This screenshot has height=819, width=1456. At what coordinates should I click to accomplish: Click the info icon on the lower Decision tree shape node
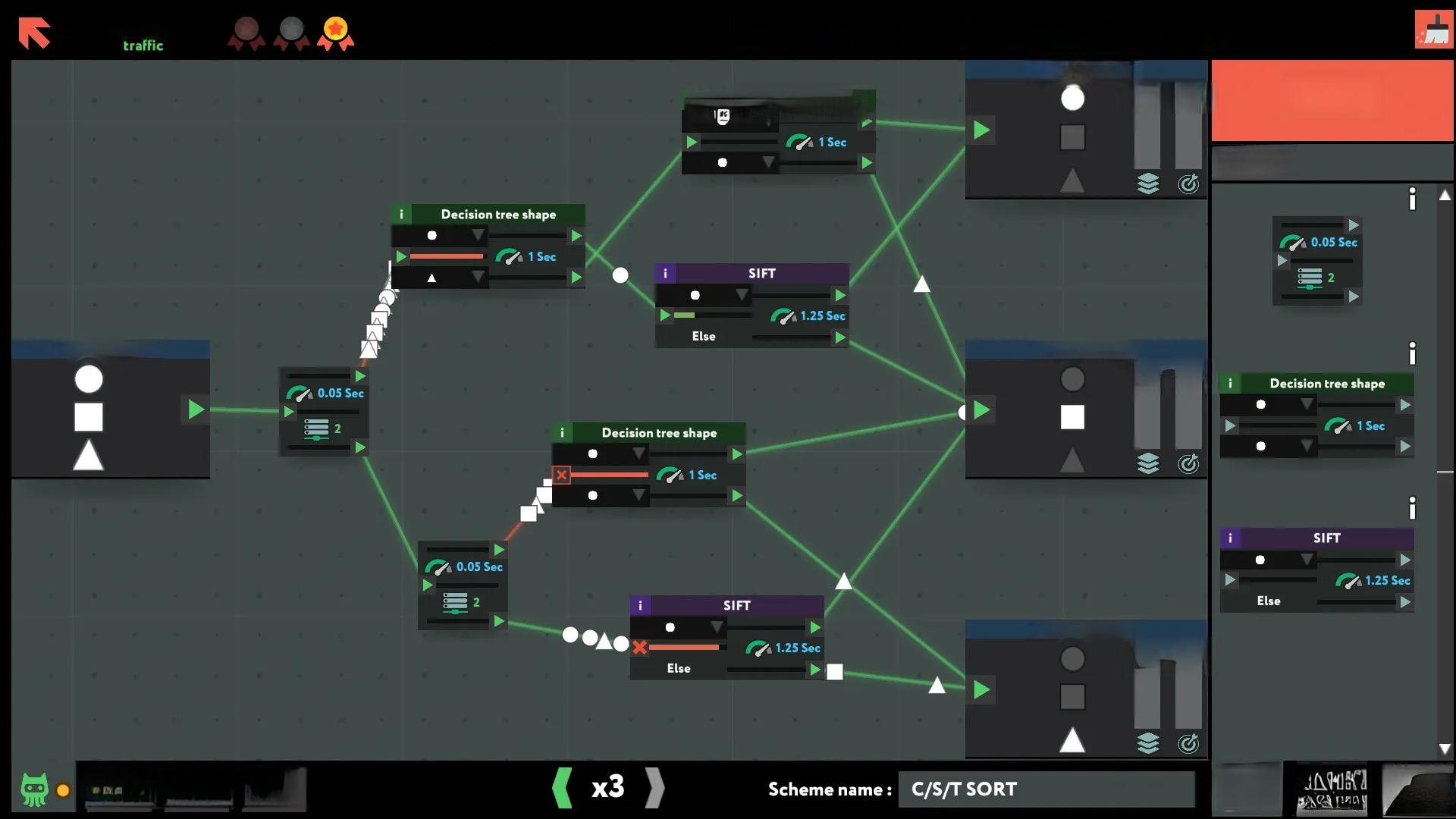(x=562, y=433)
